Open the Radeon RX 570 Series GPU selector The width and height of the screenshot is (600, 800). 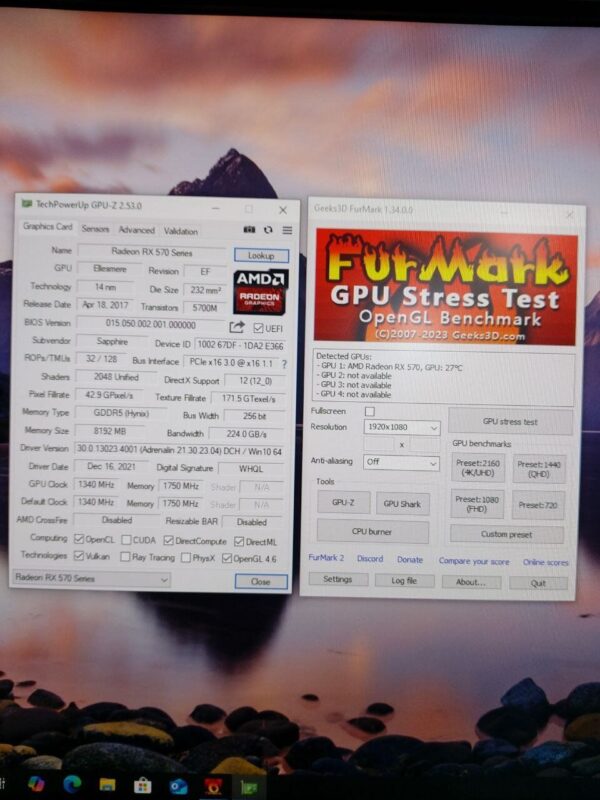(x=91, y=579)
